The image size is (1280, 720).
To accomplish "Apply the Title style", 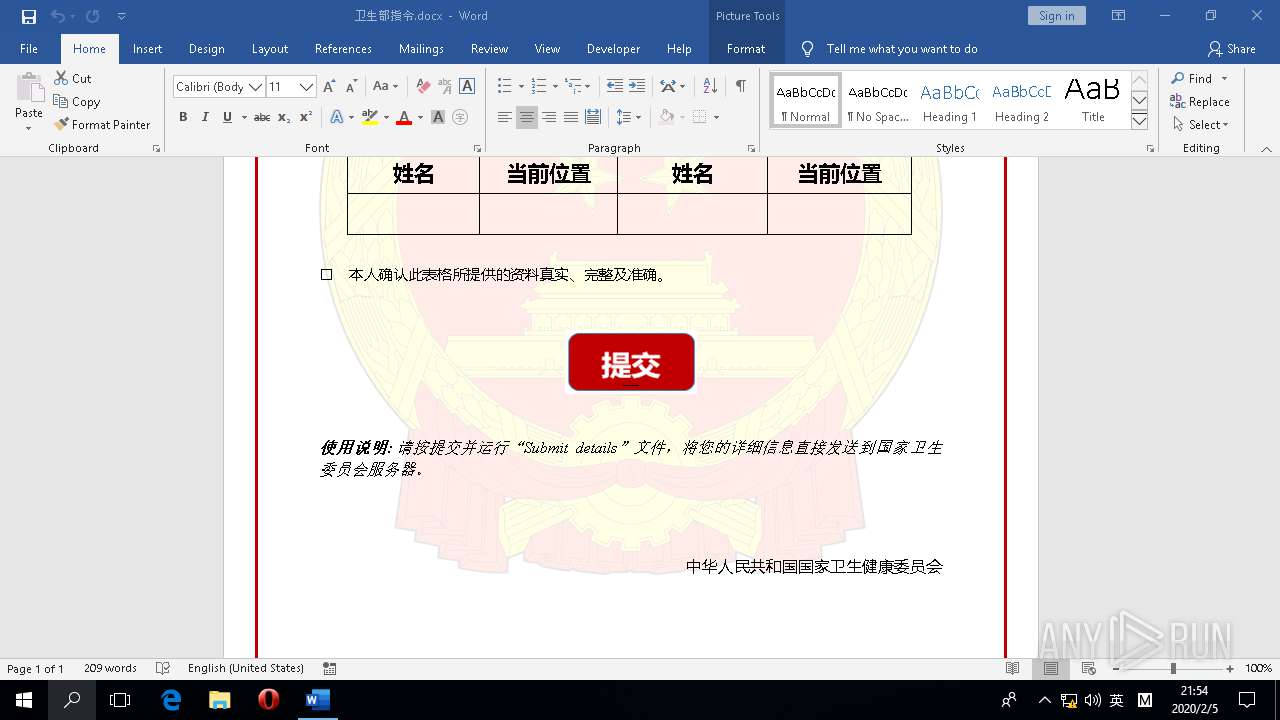I will pyautogui.click(x=1093, y=101).
